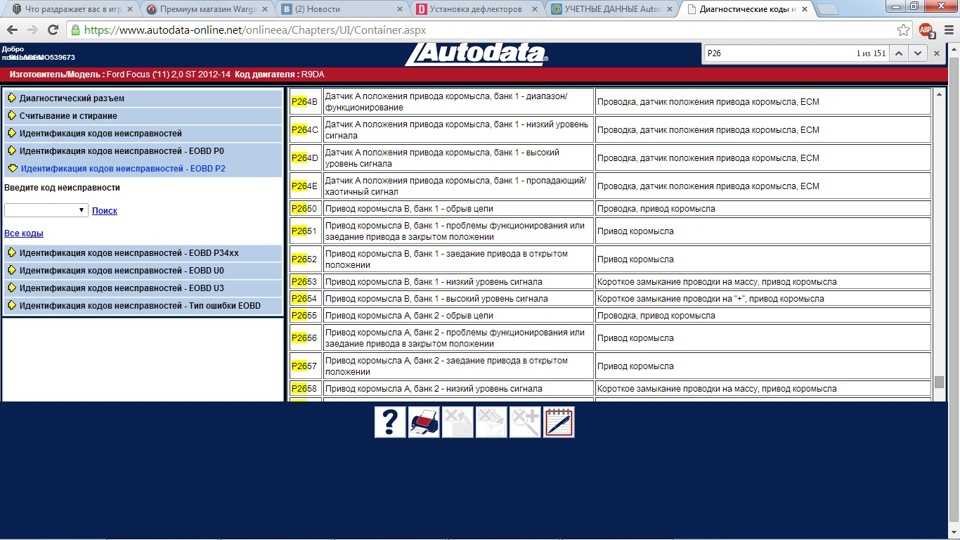Open the Adblock extension icon
Image resolution: width=960 pixels, height=540 pixels.
[926, 30]
